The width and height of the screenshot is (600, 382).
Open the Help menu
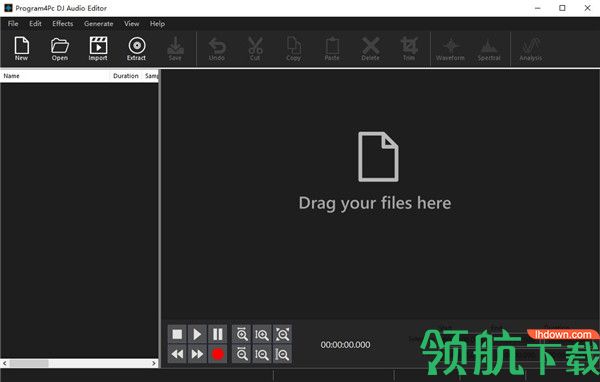[157, 24]
